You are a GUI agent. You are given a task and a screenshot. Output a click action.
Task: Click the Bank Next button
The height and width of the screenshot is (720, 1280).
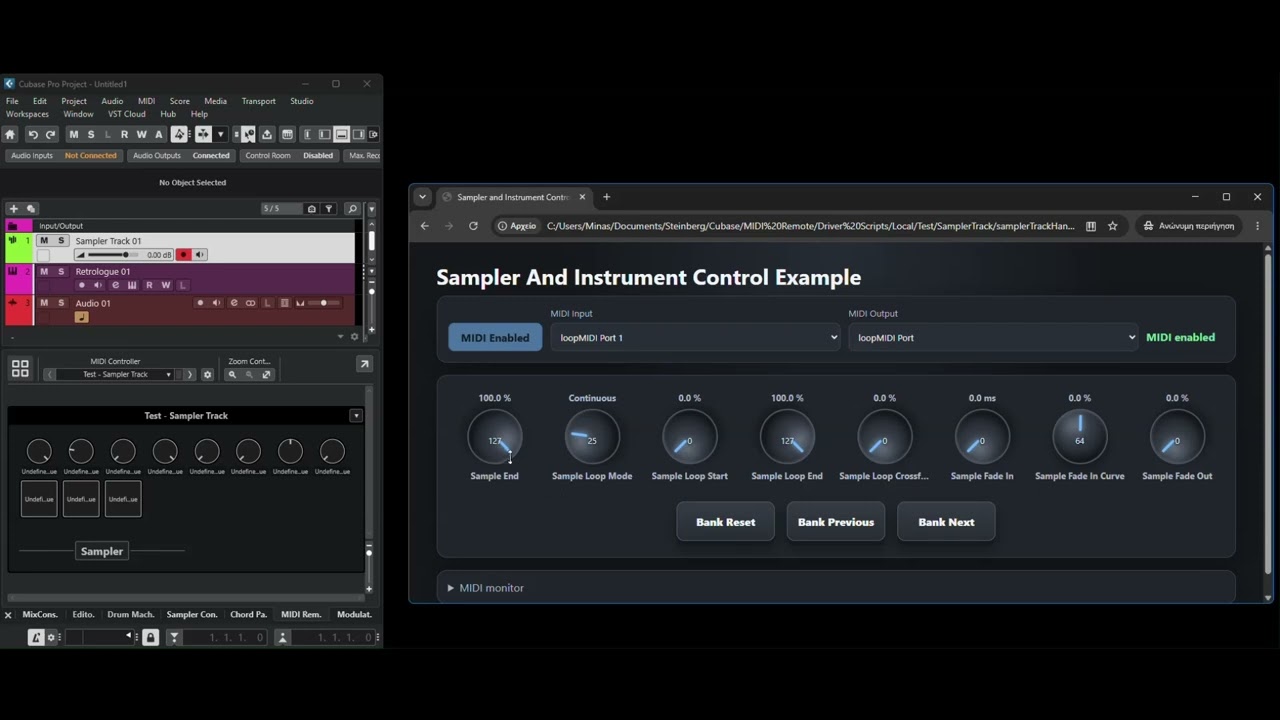tap(946, 522)
